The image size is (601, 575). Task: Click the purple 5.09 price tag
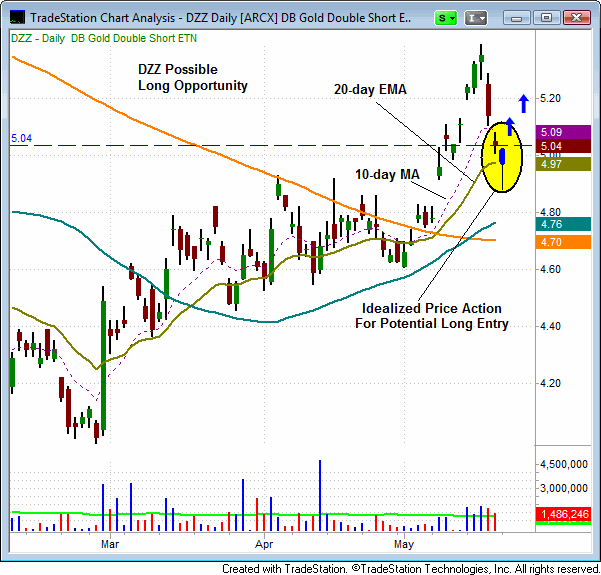563,132
